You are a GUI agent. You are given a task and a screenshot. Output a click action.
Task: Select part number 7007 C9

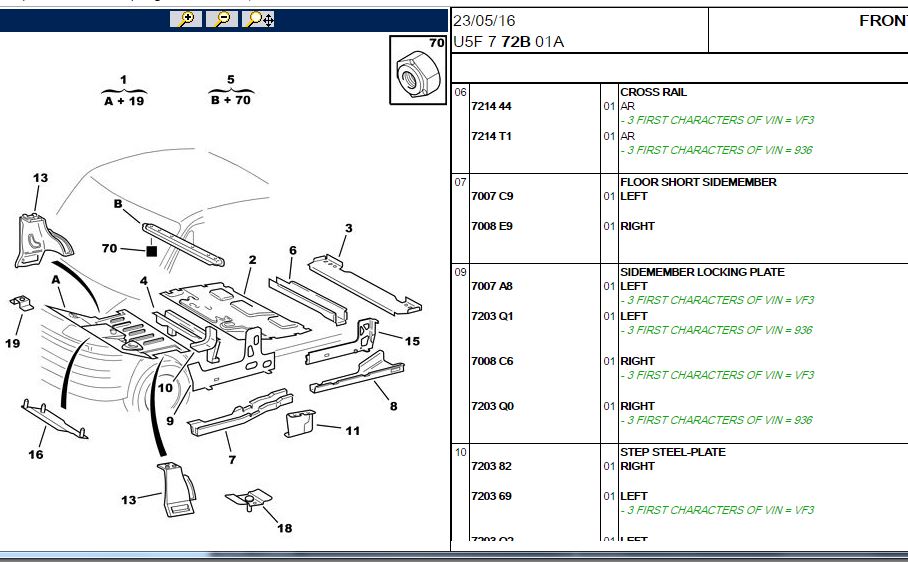click(492, 196)
